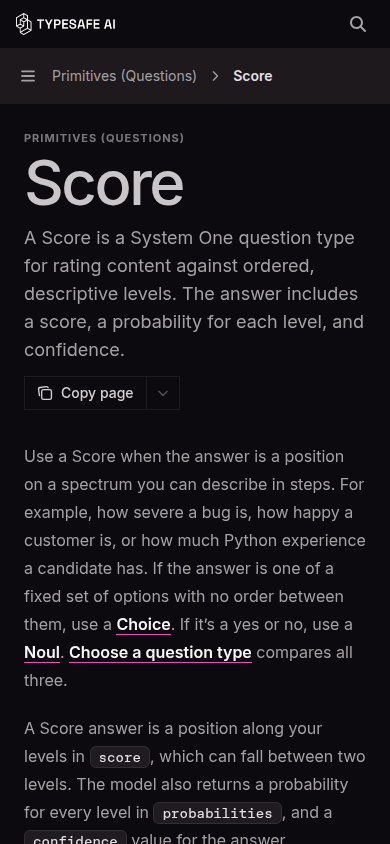Open search with the magnifier icon
This screenshot has width=390, height=844.
[x=358, y=24]
